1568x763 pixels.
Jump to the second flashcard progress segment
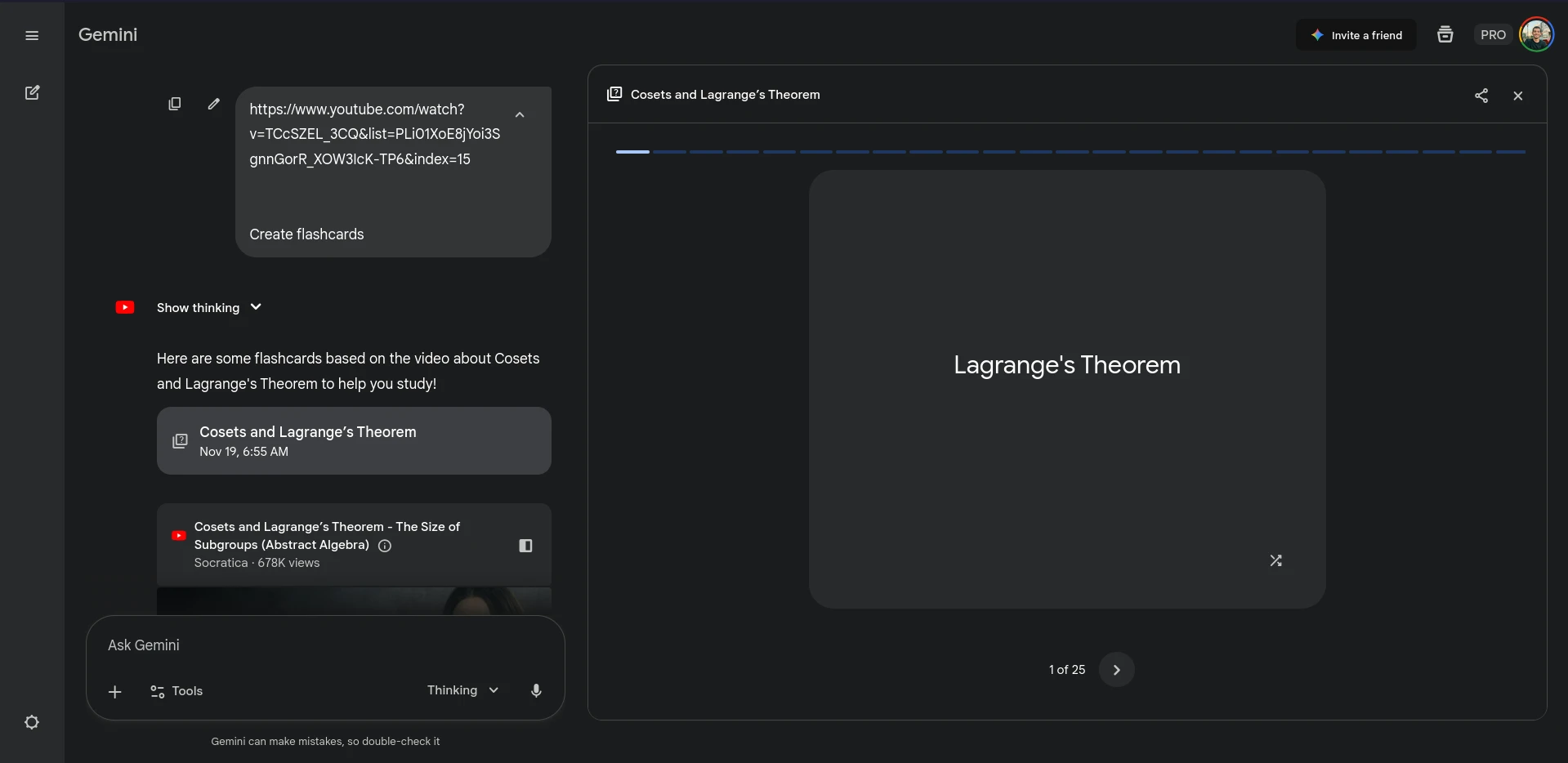click(669, 152)
